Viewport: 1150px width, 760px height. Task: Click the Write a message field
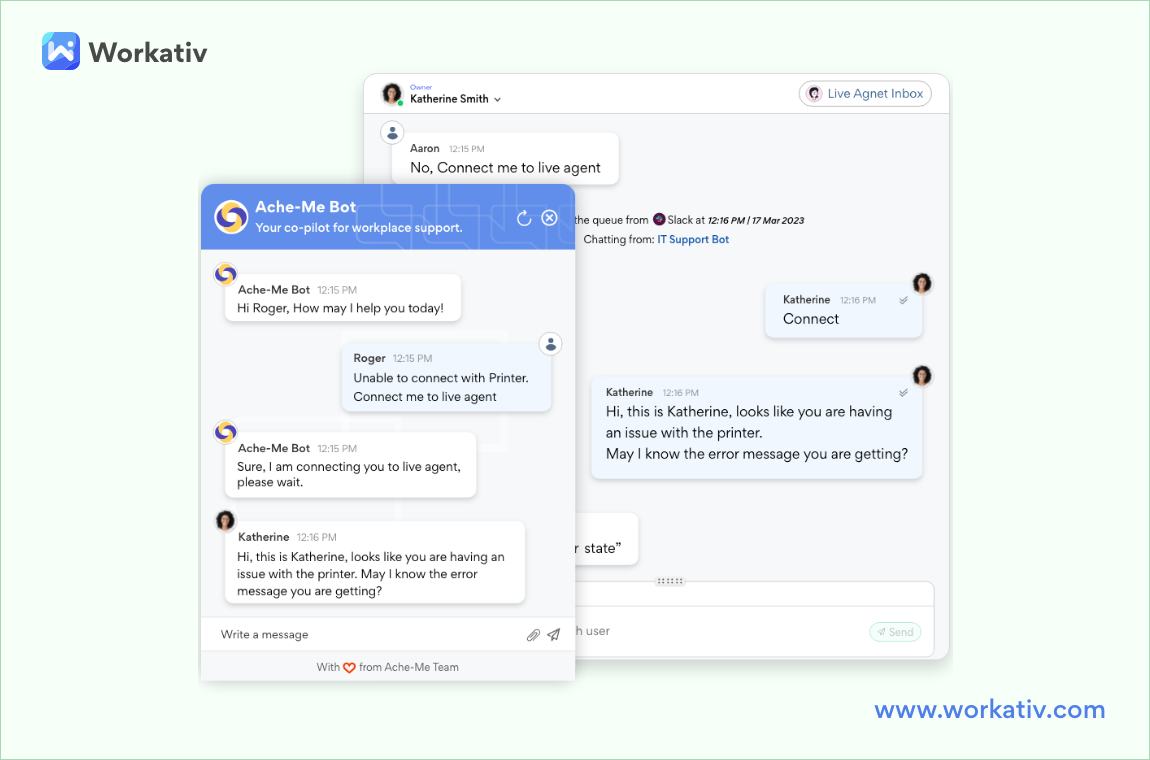click(367, 635)
